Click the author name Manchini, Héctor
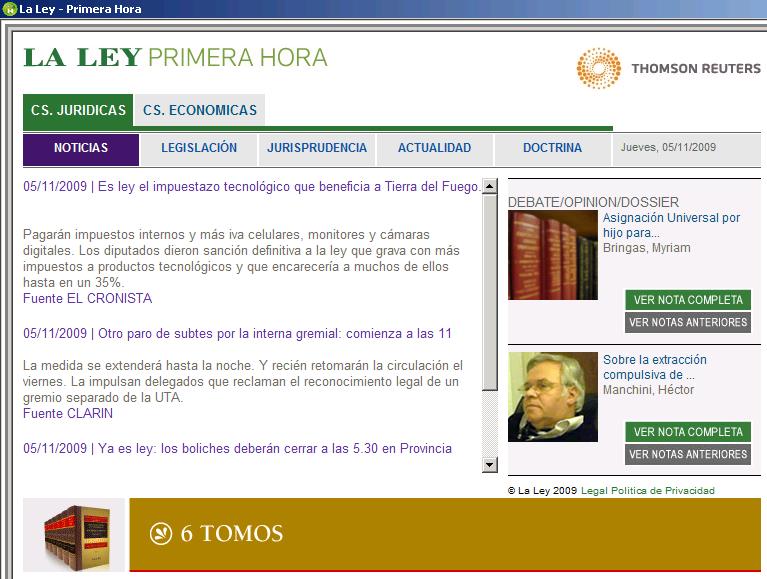 click(649, 390)
